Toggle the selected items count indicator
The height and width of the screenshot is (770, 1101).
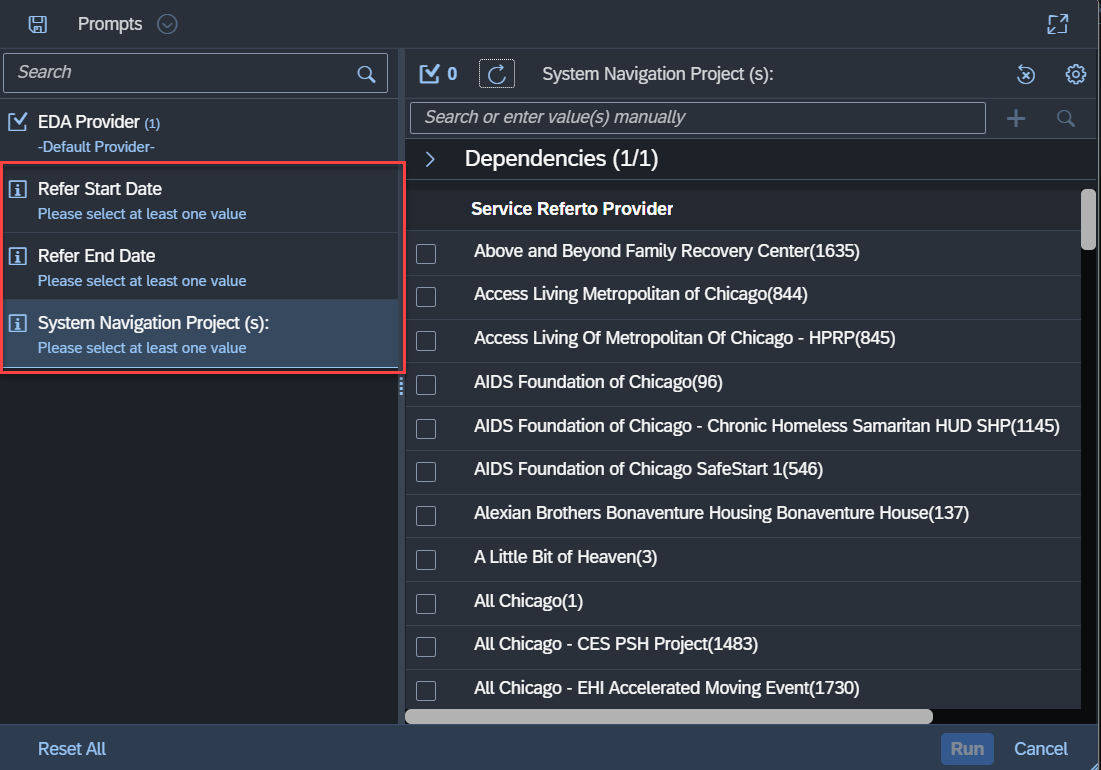pyautogui.click(x=438, y=73)
